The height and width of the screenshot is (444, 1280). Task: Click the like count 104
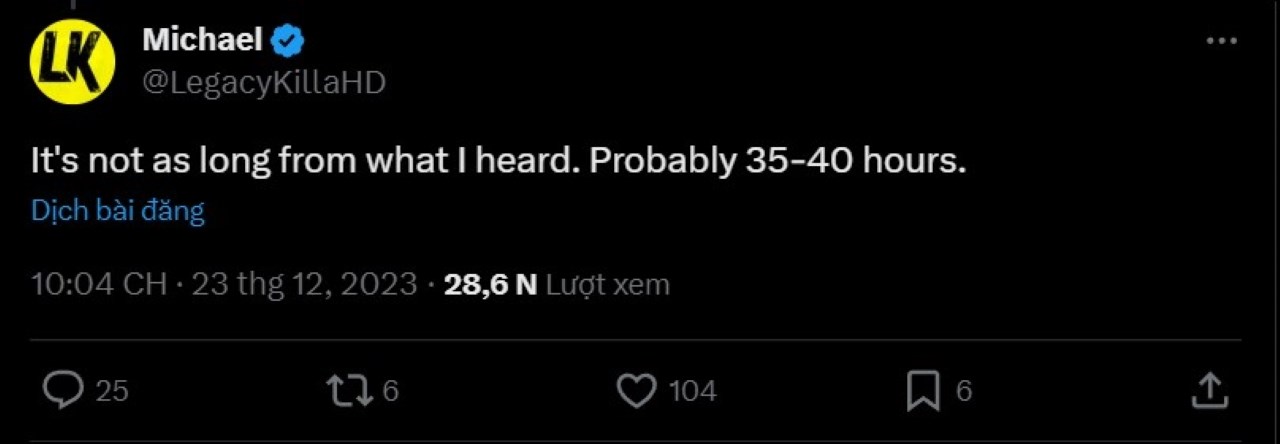(x=692, y=391)
